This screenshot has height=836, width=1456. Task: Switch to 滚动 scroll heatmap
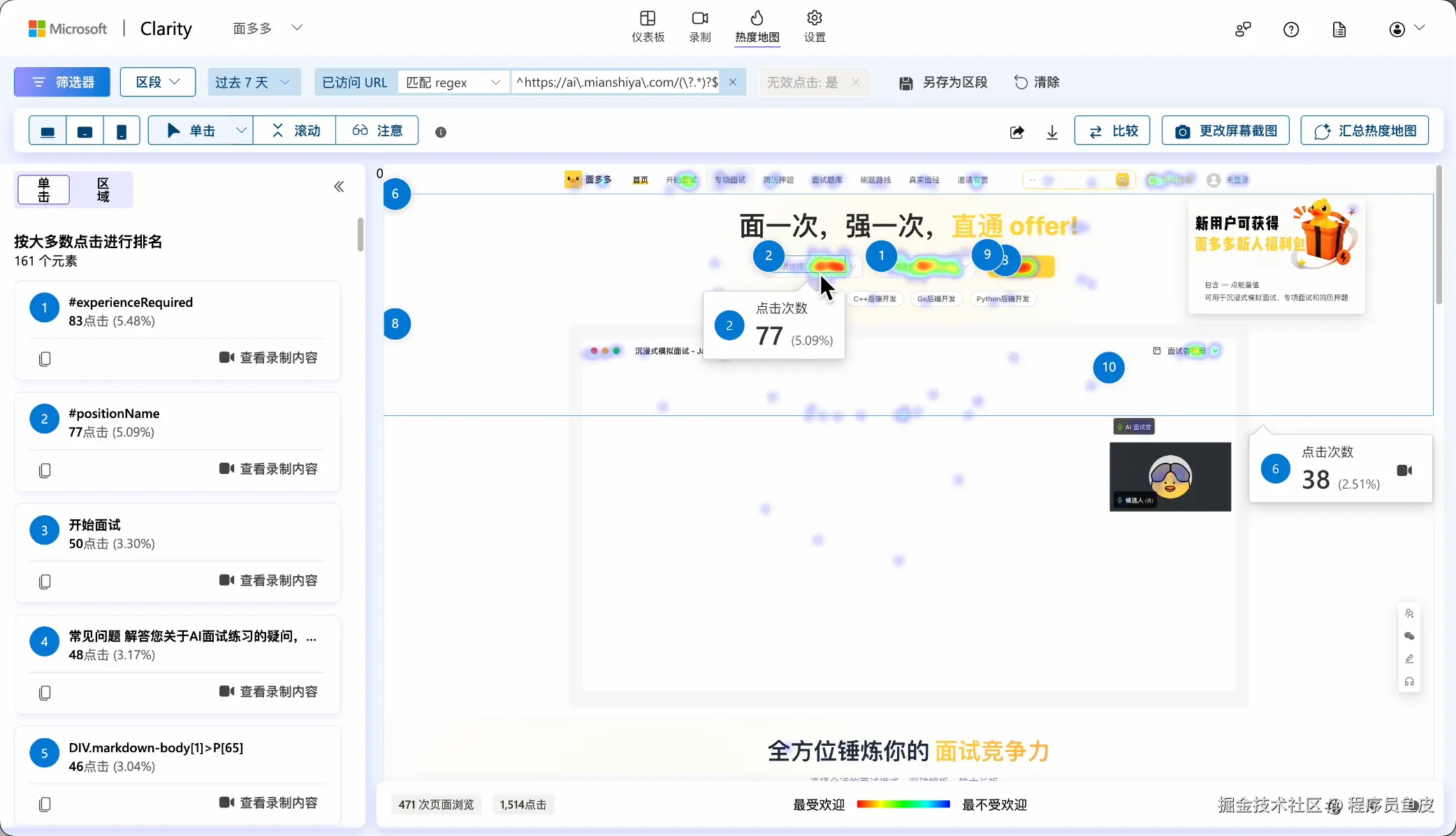click(x=296, y=131)
